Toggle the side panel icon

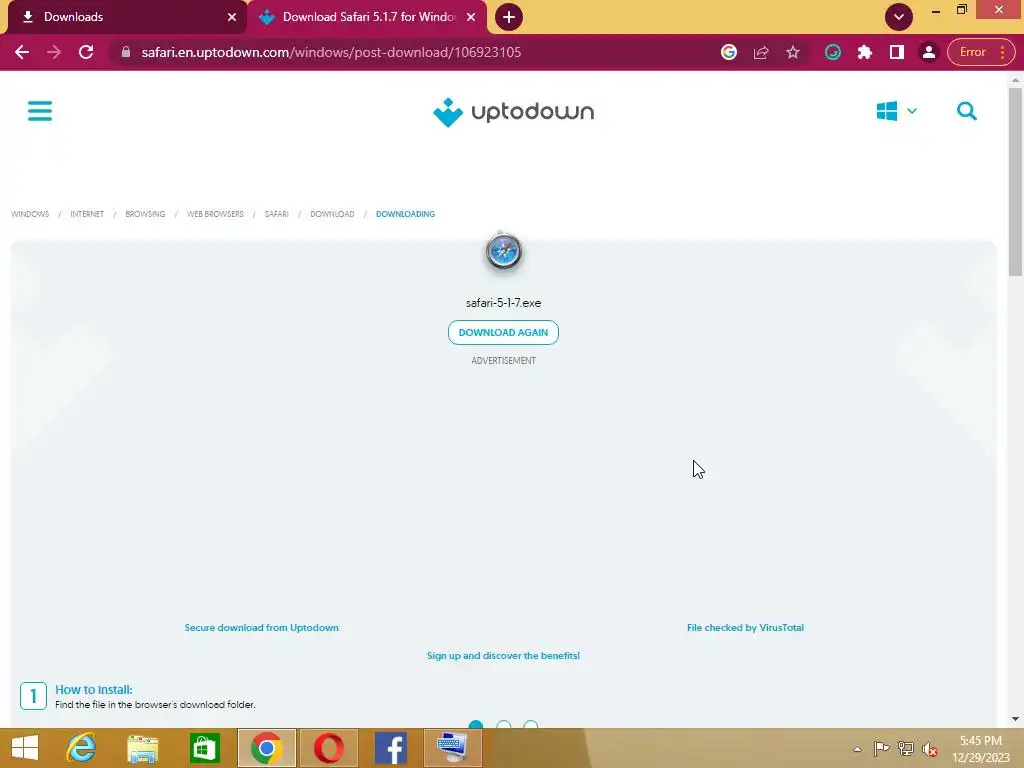pos(897,52)
